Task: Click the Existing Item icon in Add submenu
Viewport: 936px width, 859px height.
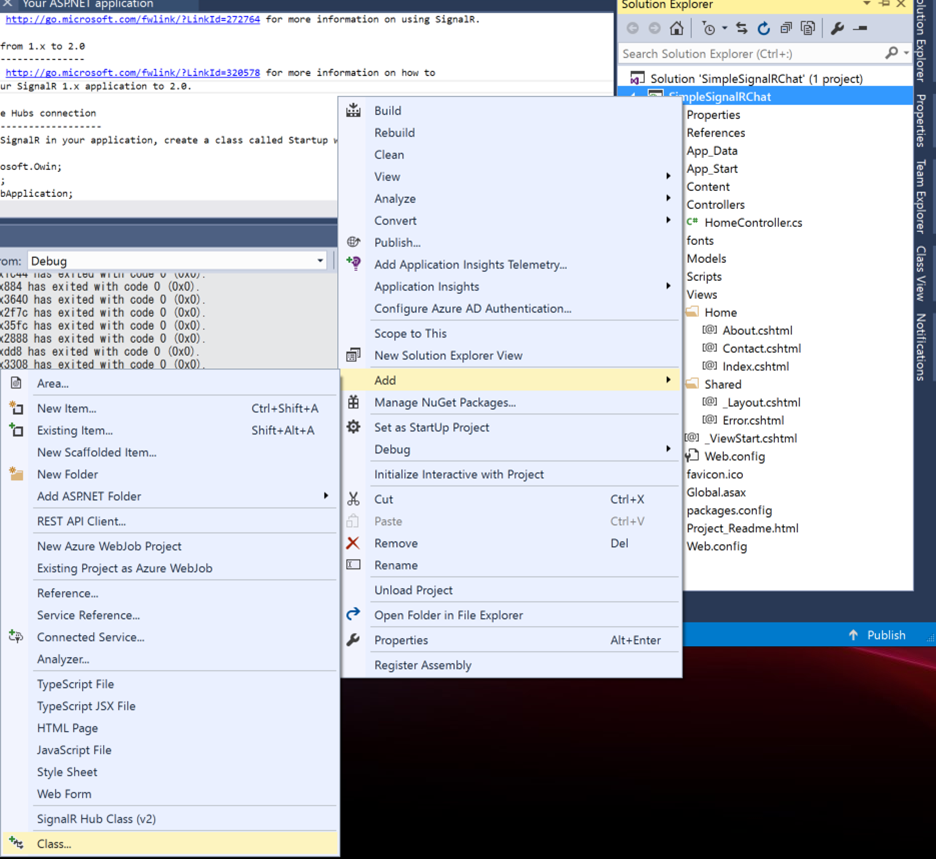Action: (16, 429)
